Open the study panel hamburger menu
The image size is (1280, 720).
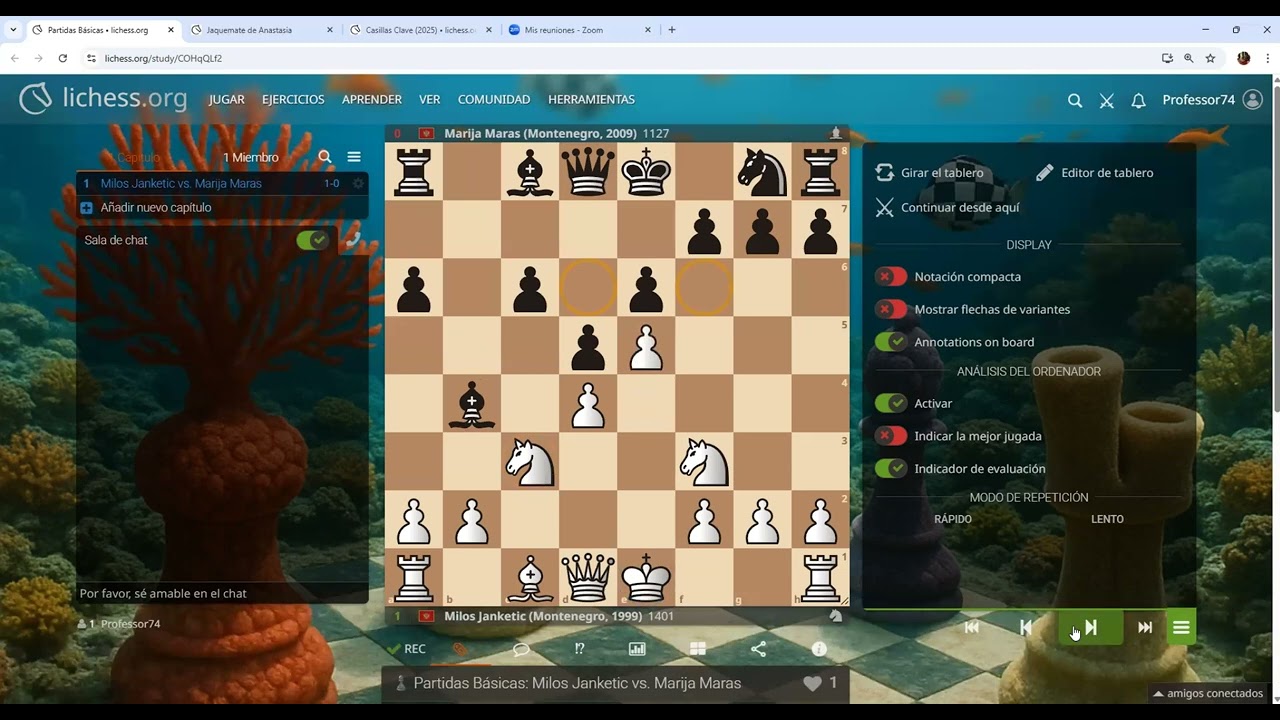354,157
